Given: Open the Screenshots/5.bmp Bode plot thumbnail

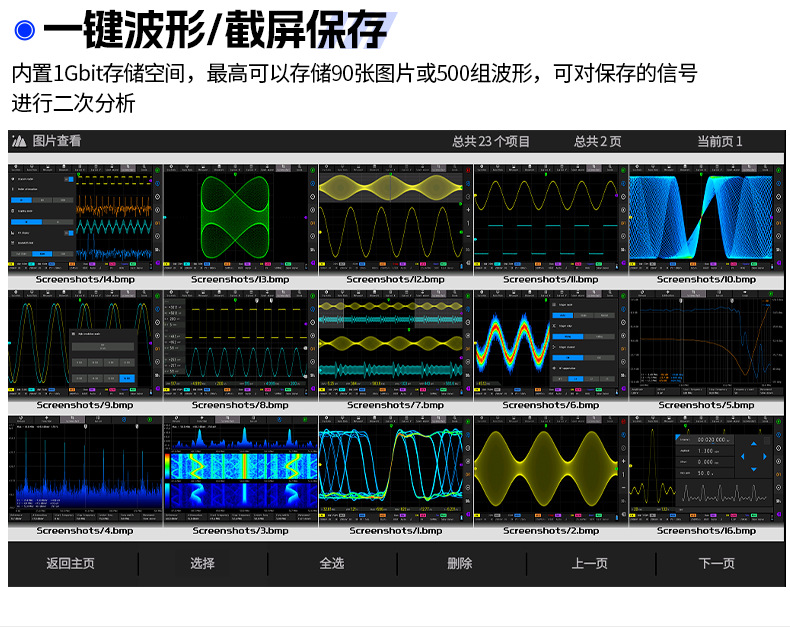Looking at the screenshot, I should point(706,344).
